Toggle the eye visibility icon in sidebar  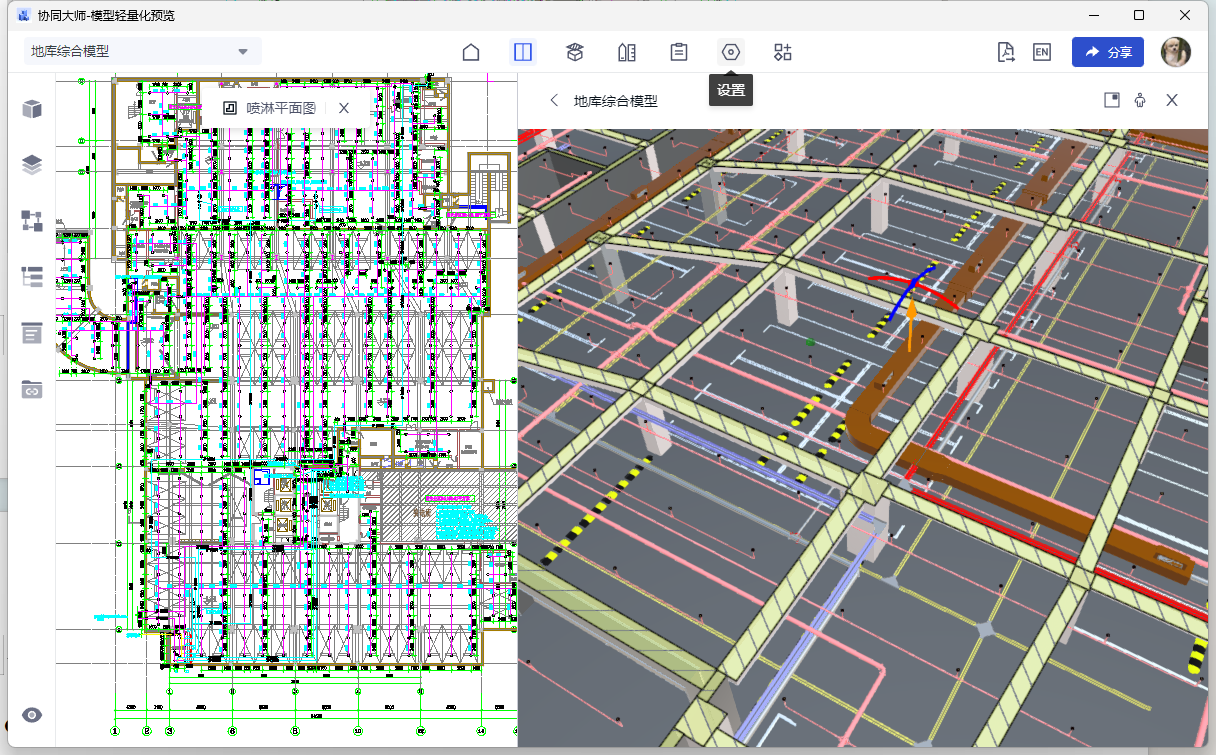pos(32,715)
